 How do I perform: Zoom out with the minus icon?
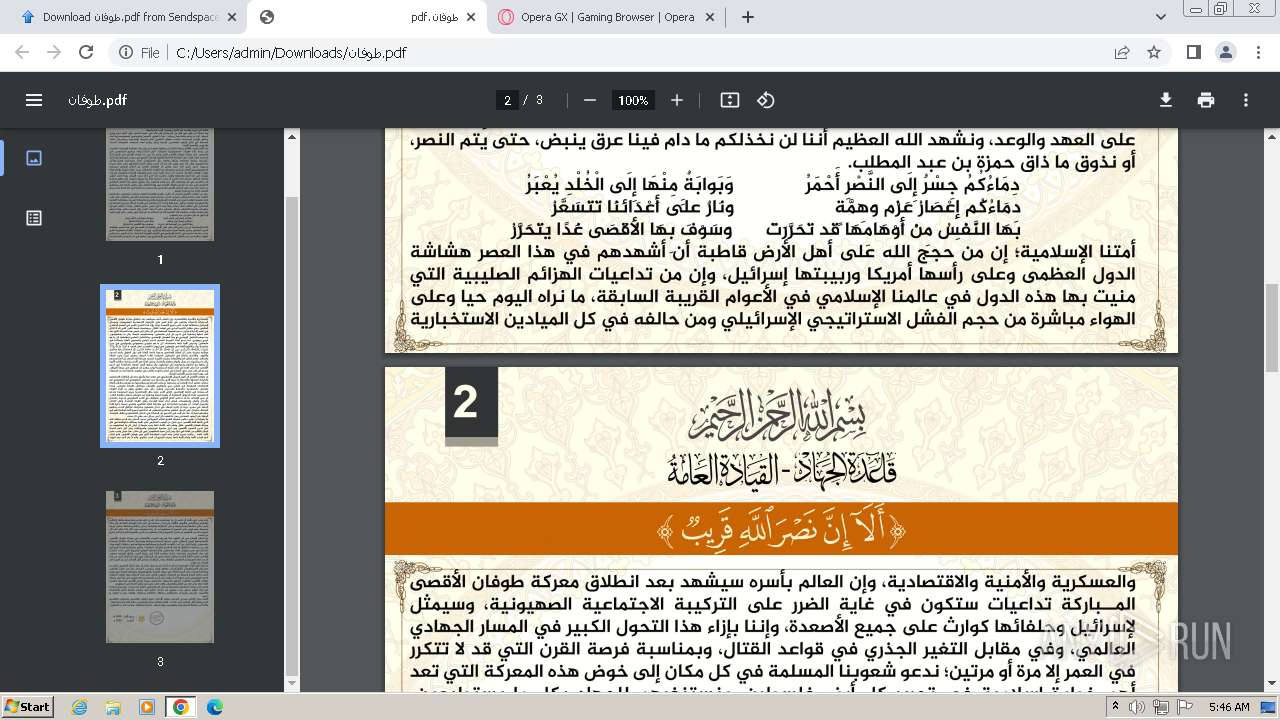coord(590,100)
